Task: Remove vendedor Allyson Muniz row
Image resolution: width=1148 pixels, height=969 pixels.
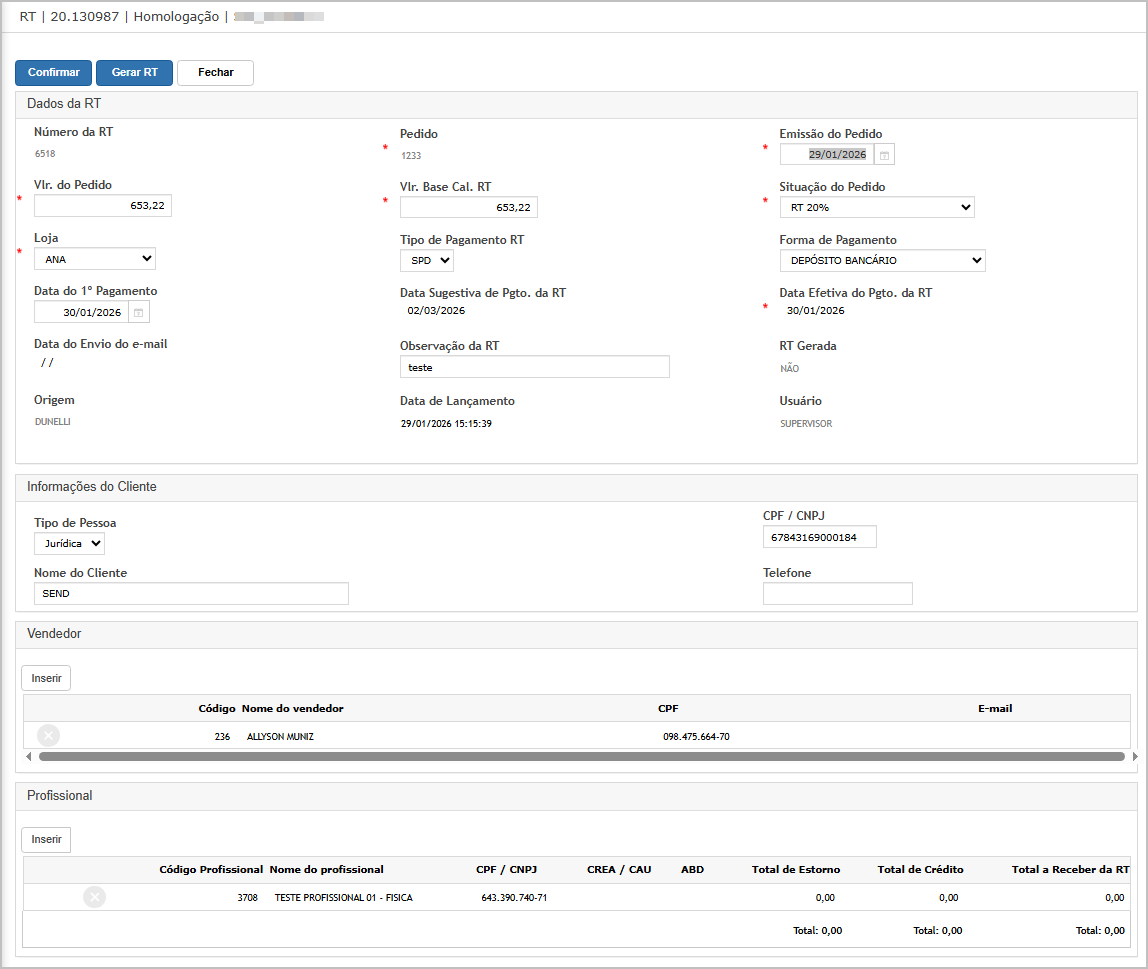Action: point(48,736)
